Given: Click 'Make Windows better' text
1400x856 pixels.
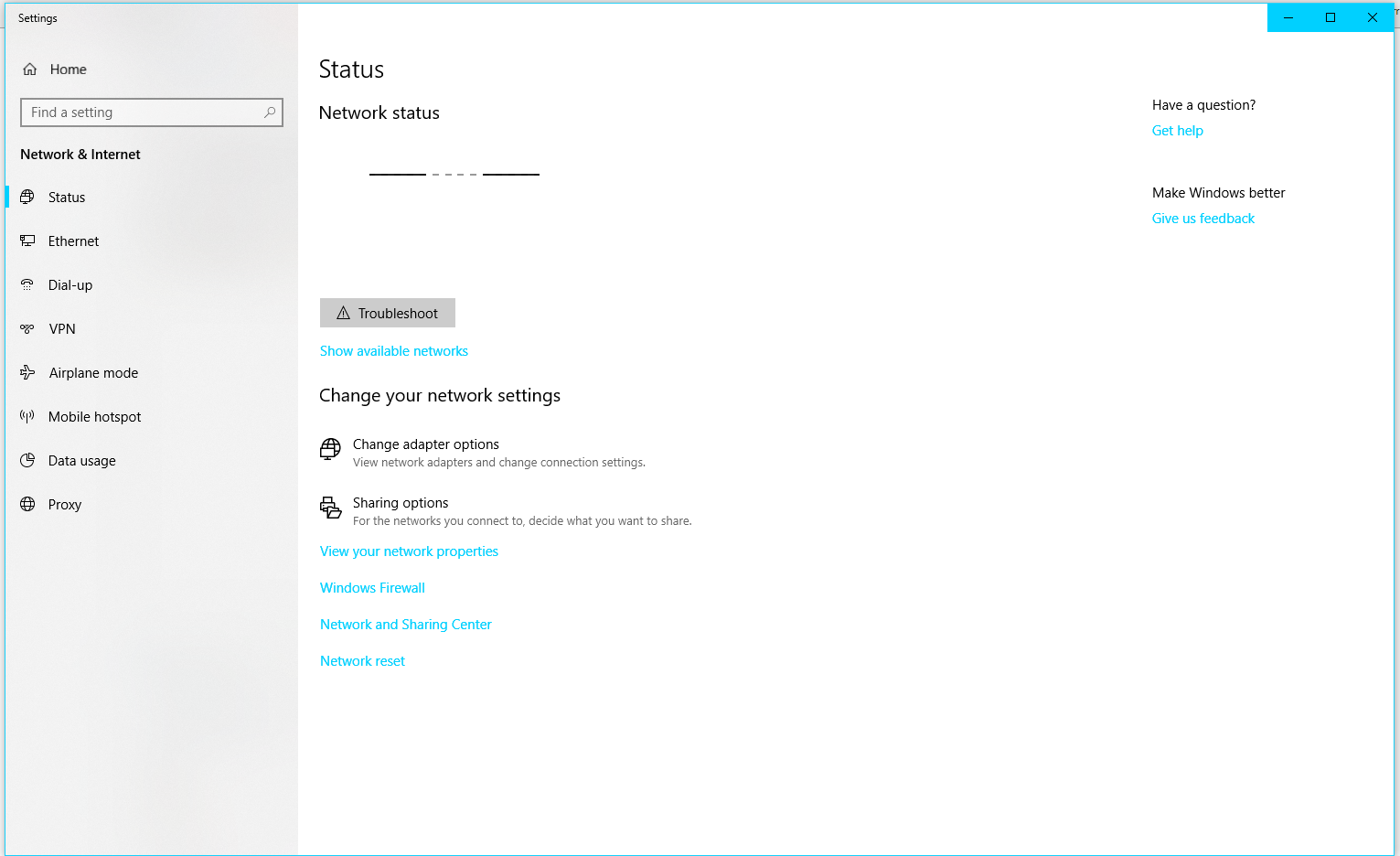Looking at the screenshot, I should 1219,193.
